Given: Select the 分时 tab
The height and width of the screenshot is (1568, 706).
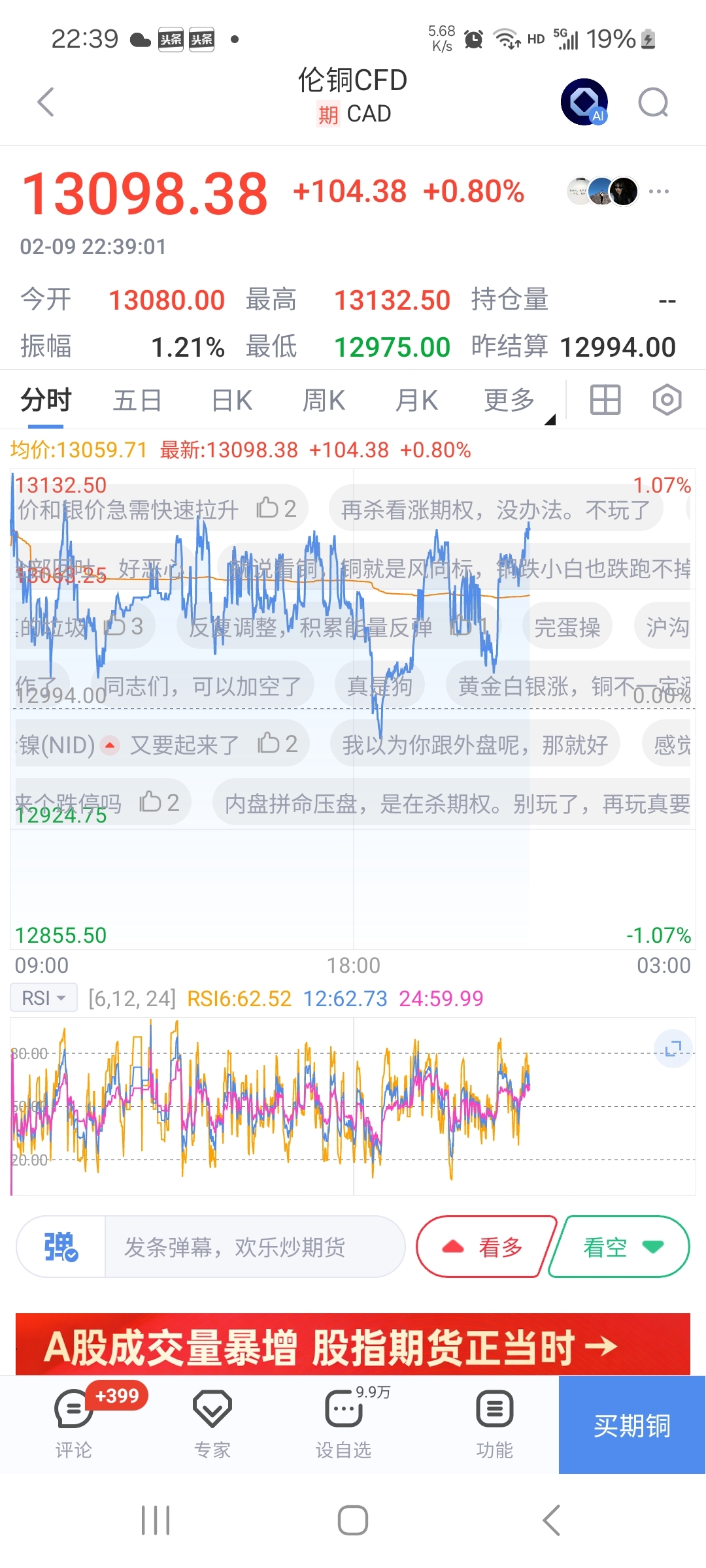Looking at the screenshot, I should [x=46, y=400].
